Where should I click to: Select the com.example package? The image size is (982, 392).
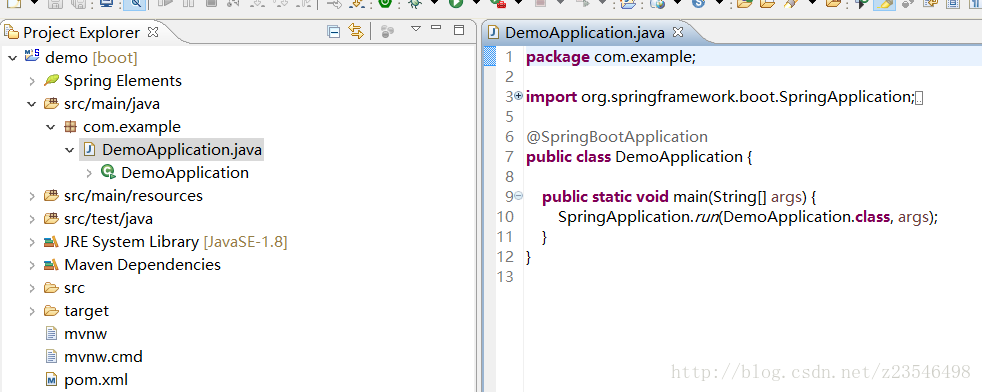click(132, 127)
